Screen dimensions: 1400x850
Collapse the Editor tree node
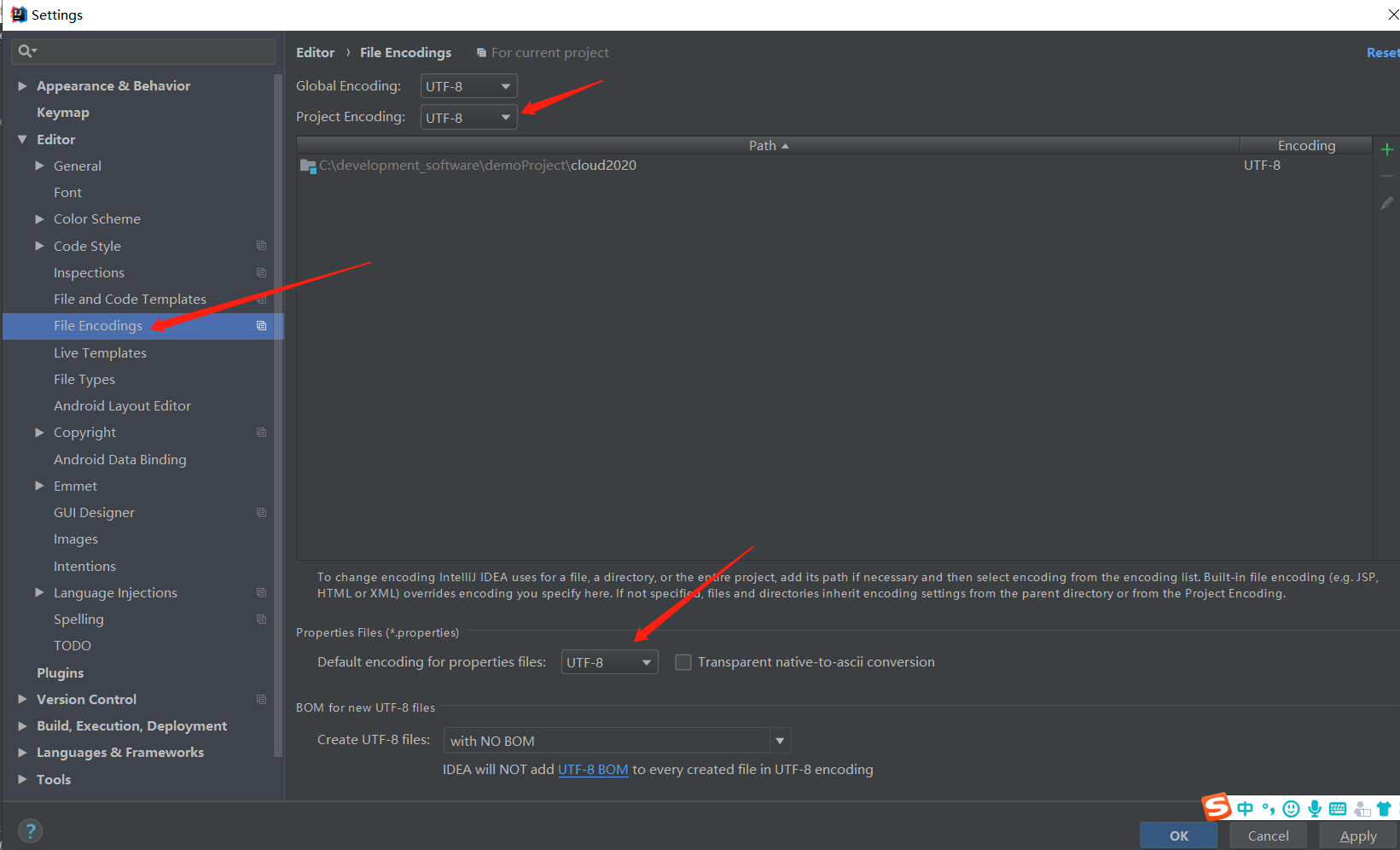click(23, 139)
